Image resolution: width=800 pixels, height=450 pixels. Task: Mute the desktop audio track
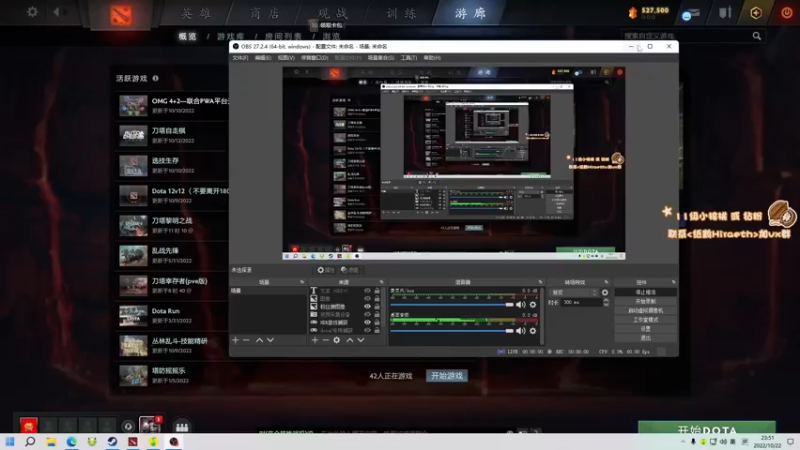tap(520, 331)
